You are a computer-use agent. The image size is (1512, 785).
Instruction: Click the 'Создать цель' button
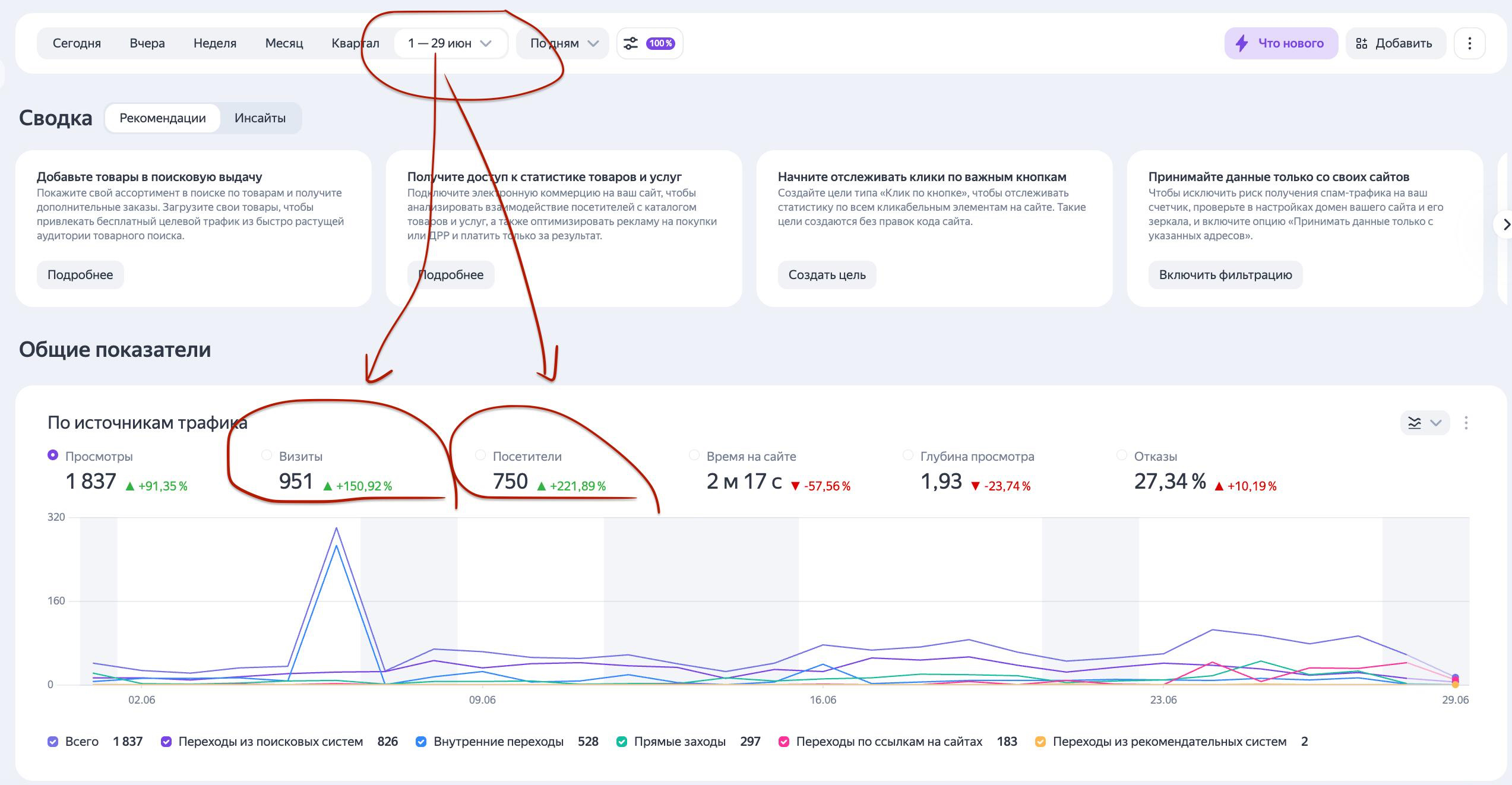[x=827, y=275]
